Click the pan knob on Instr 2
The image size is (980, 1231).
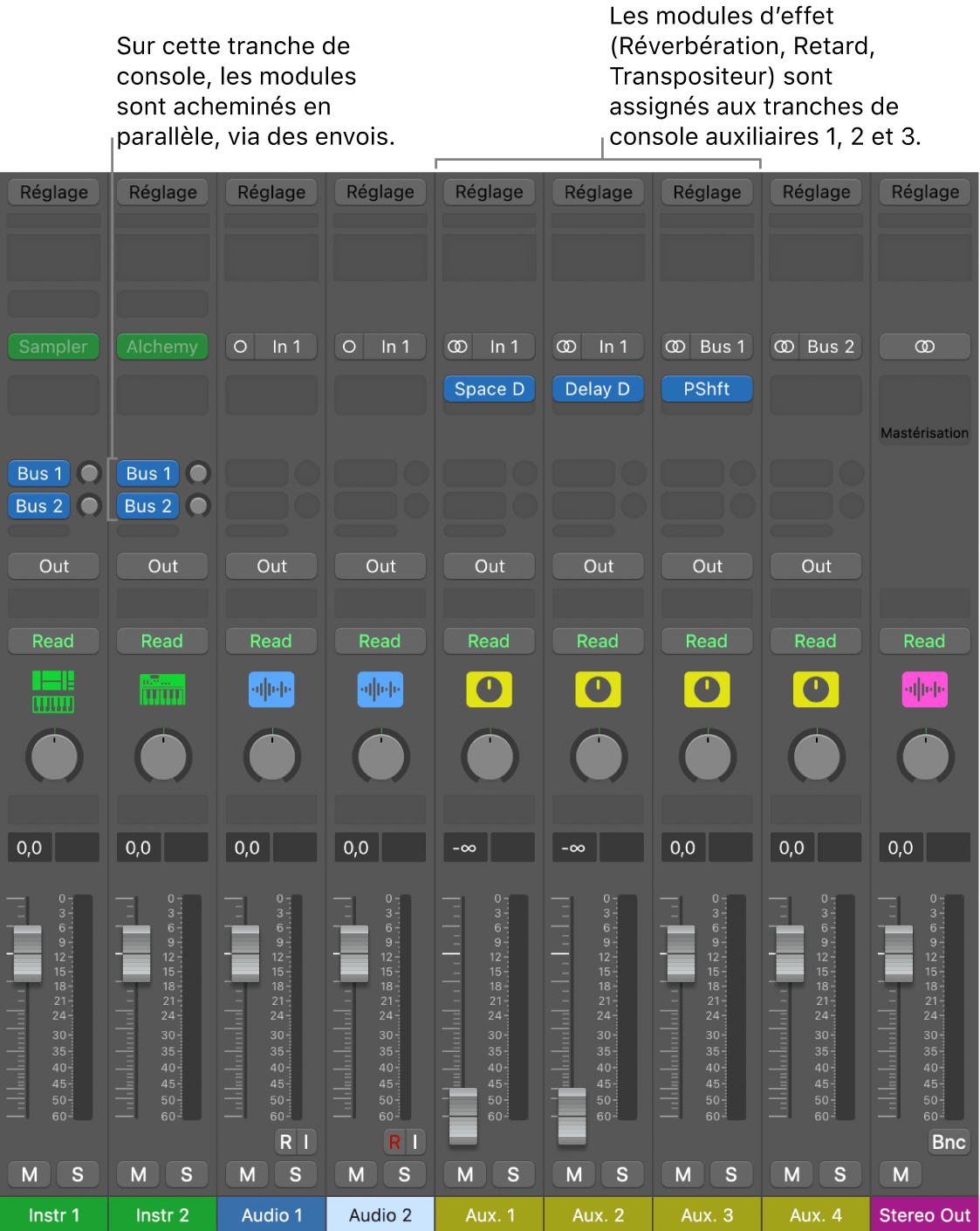tap(162, 757)
